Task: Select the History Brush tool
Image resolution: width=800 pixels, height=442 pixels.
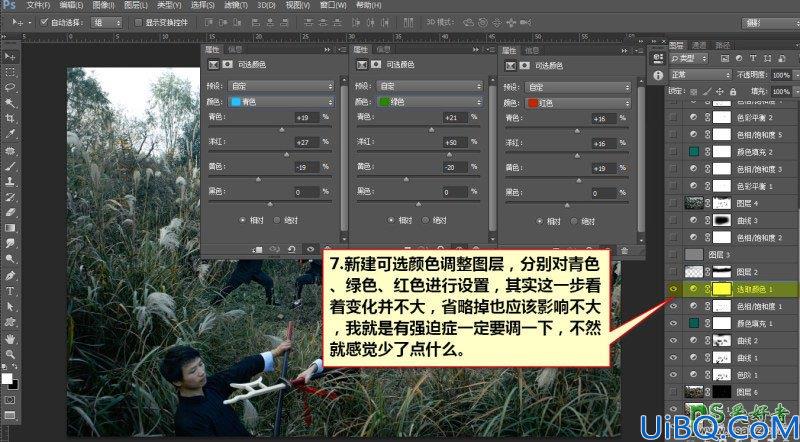Action: [x=10, y=197]
